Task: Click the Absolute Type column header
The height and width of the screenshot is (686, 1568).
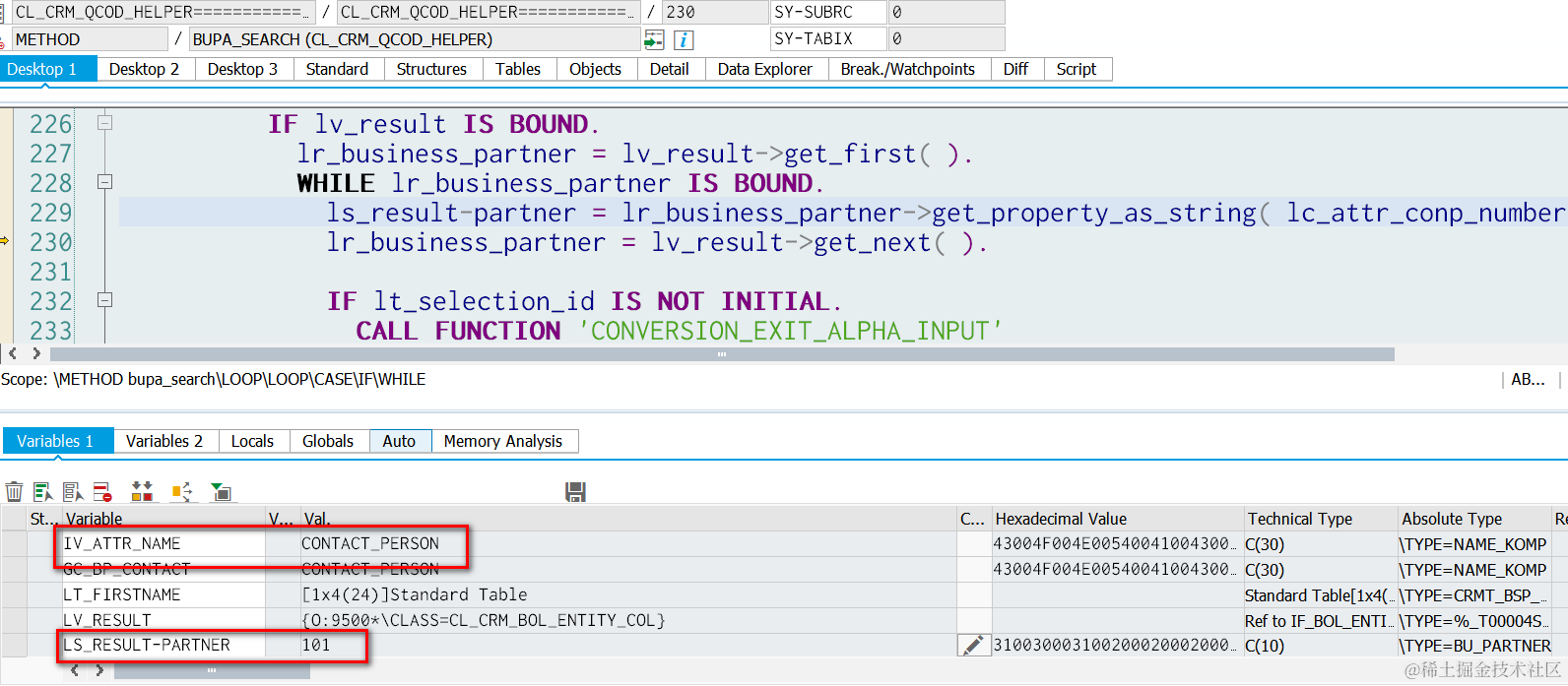Action: coord(1473,519)
